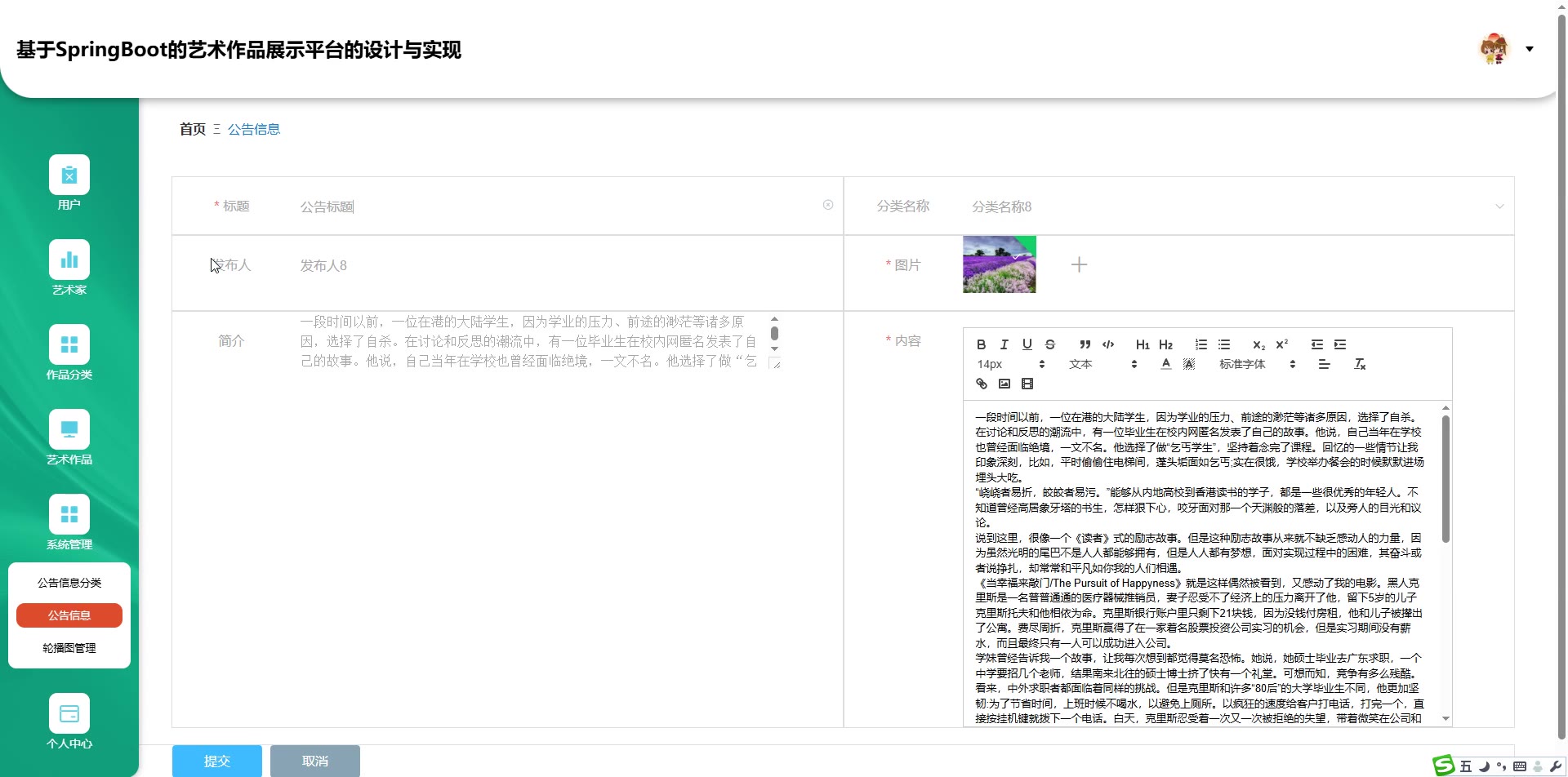Click the uploaded lavender field thumbnail
The image size is (1568, 777).
pos(999,264)
